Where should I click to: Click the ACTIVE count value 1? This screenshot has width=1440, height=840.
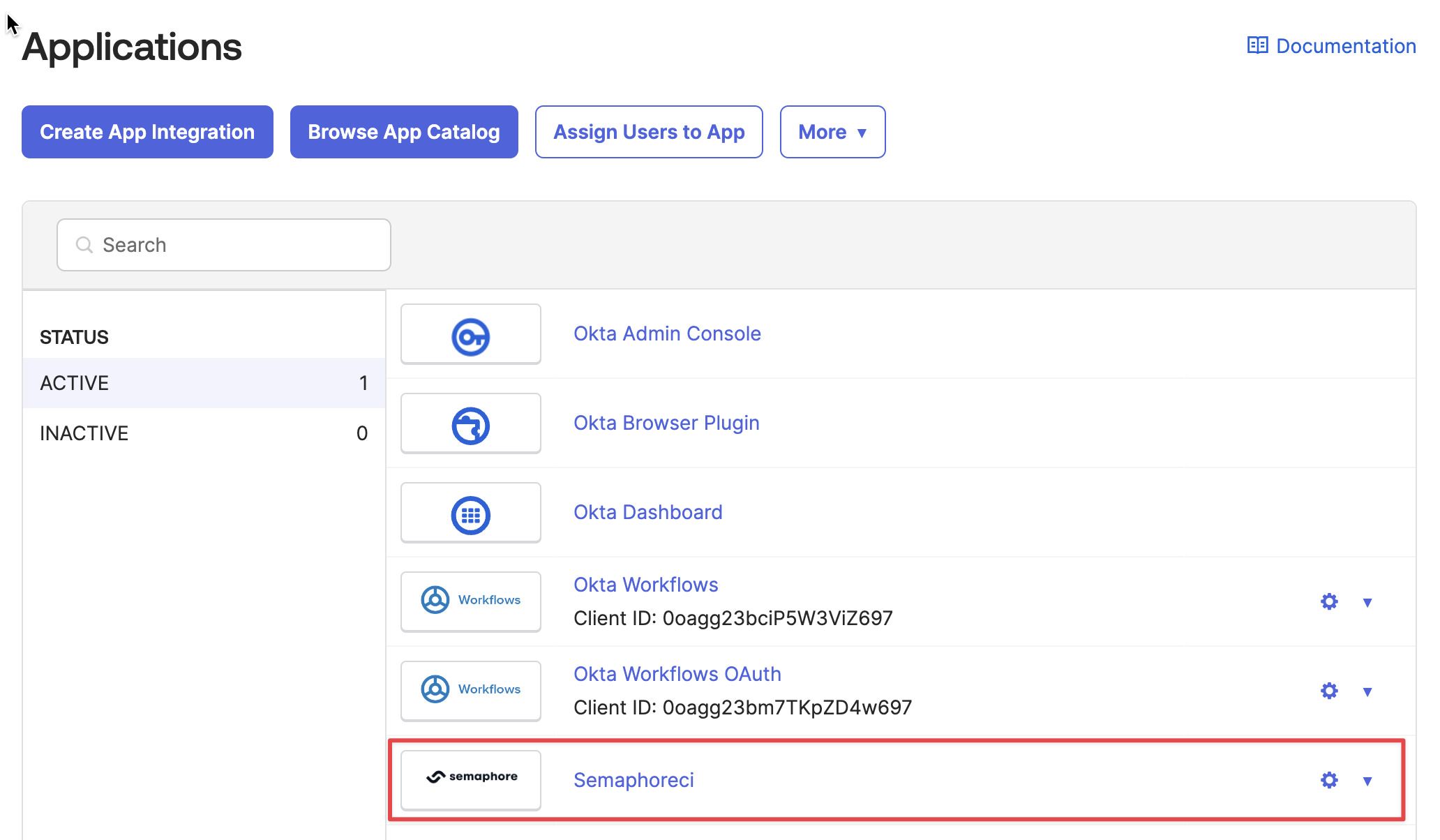(363, 383)
